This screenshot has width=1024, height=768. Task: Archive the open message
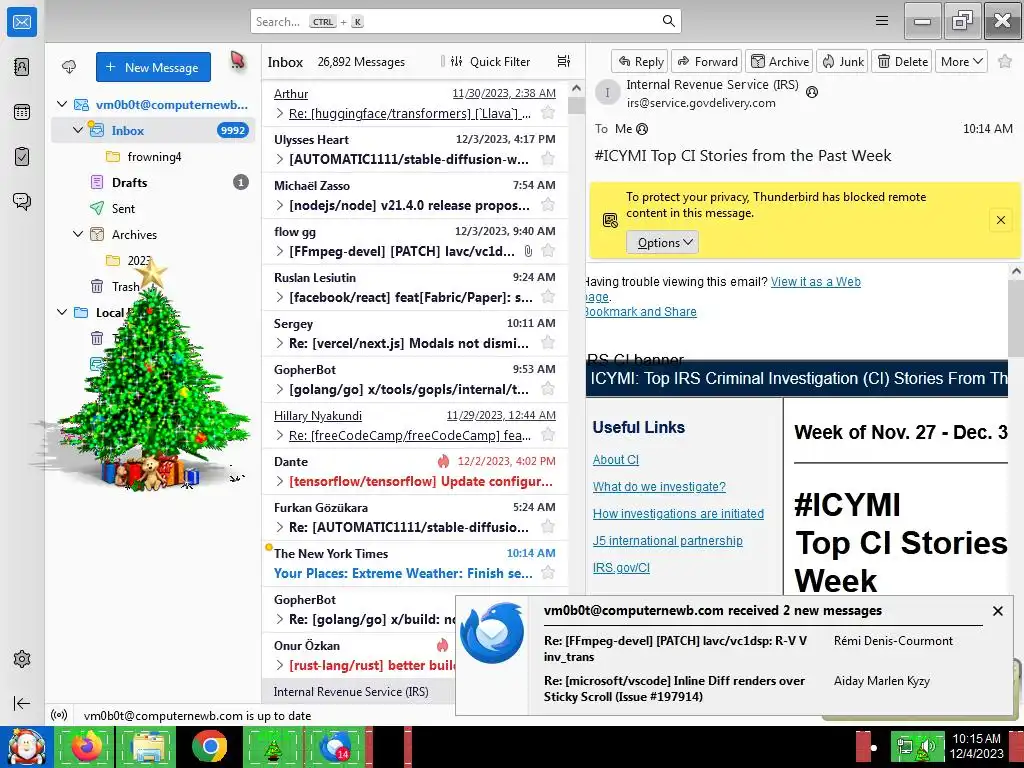[x=780, y=61]
